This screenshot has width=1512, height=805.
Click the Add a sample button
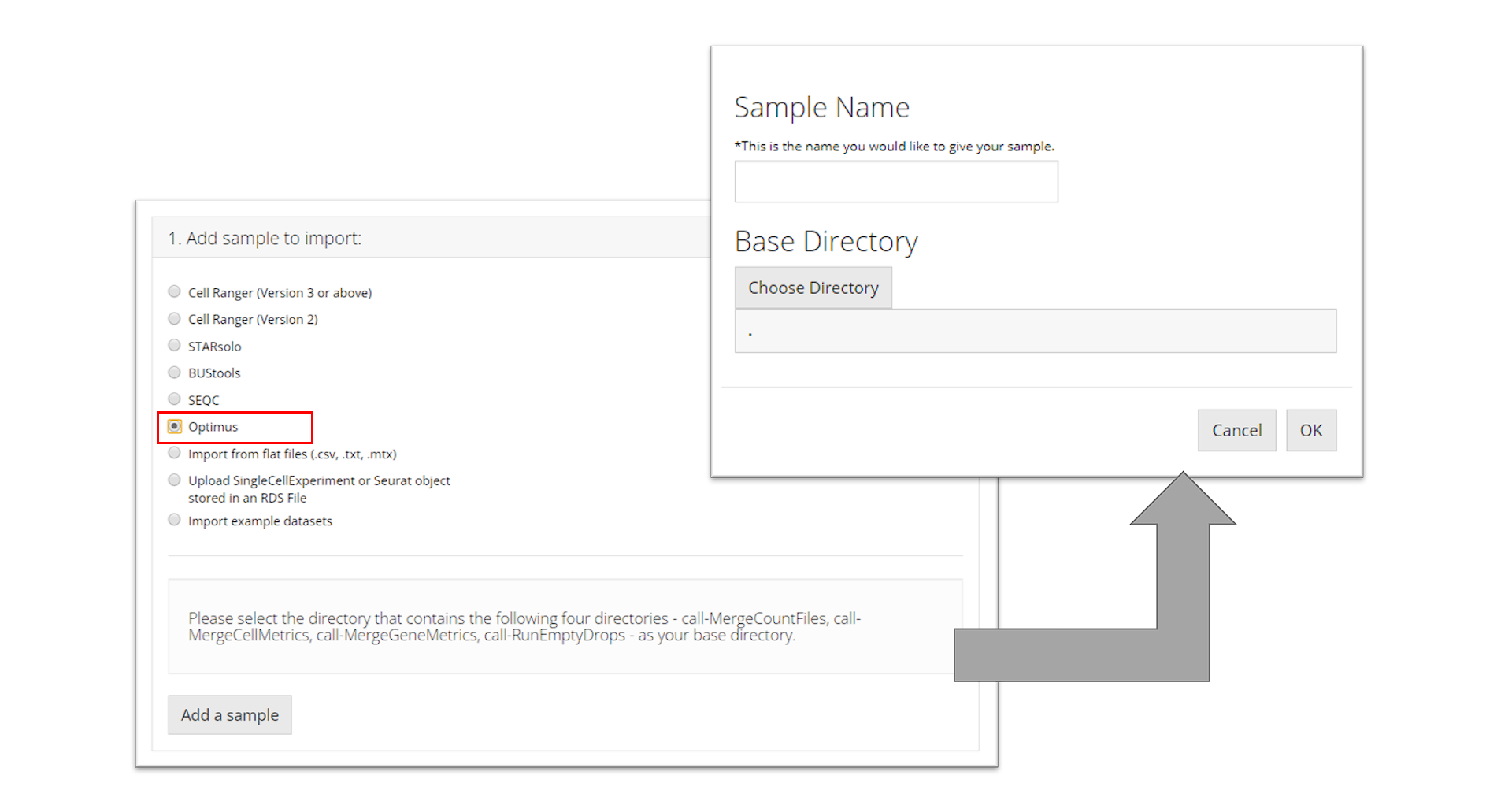[x=229, y=715]
